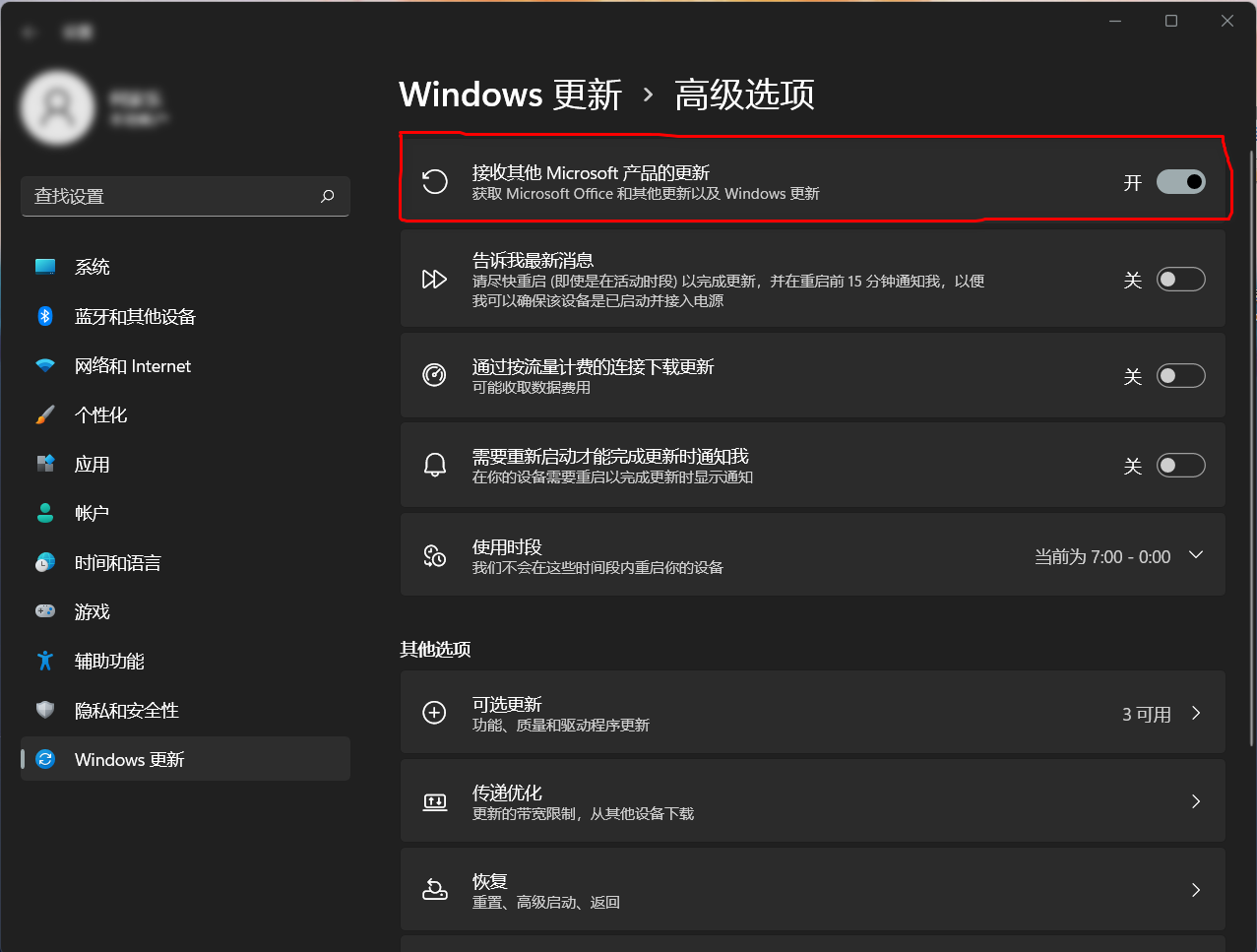This screenshot has height=952, width=1257.
Task: Enable the 告诉我最新消息 toggle
Action: (x=1181, y=279)
